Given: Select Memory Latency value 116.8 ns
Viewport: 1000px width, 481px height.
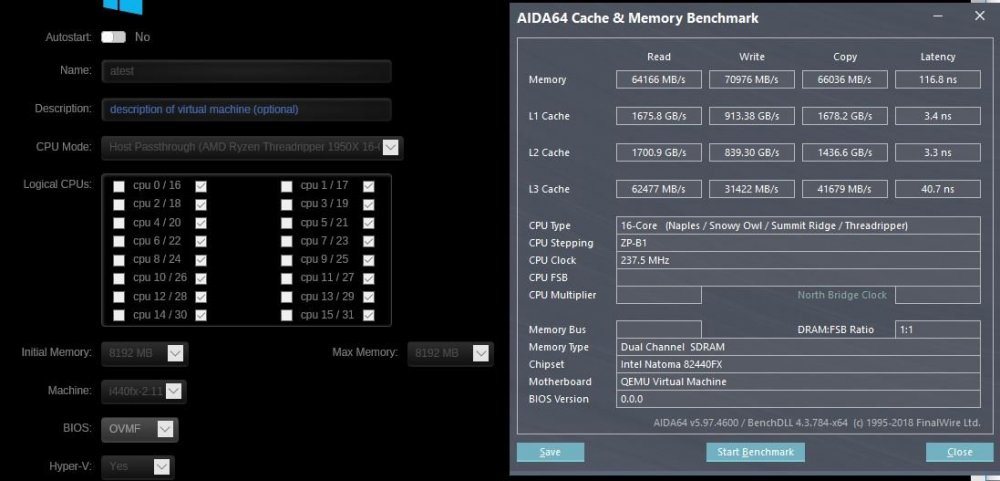Looking at the screenshot, I should (x=938, y=80).
